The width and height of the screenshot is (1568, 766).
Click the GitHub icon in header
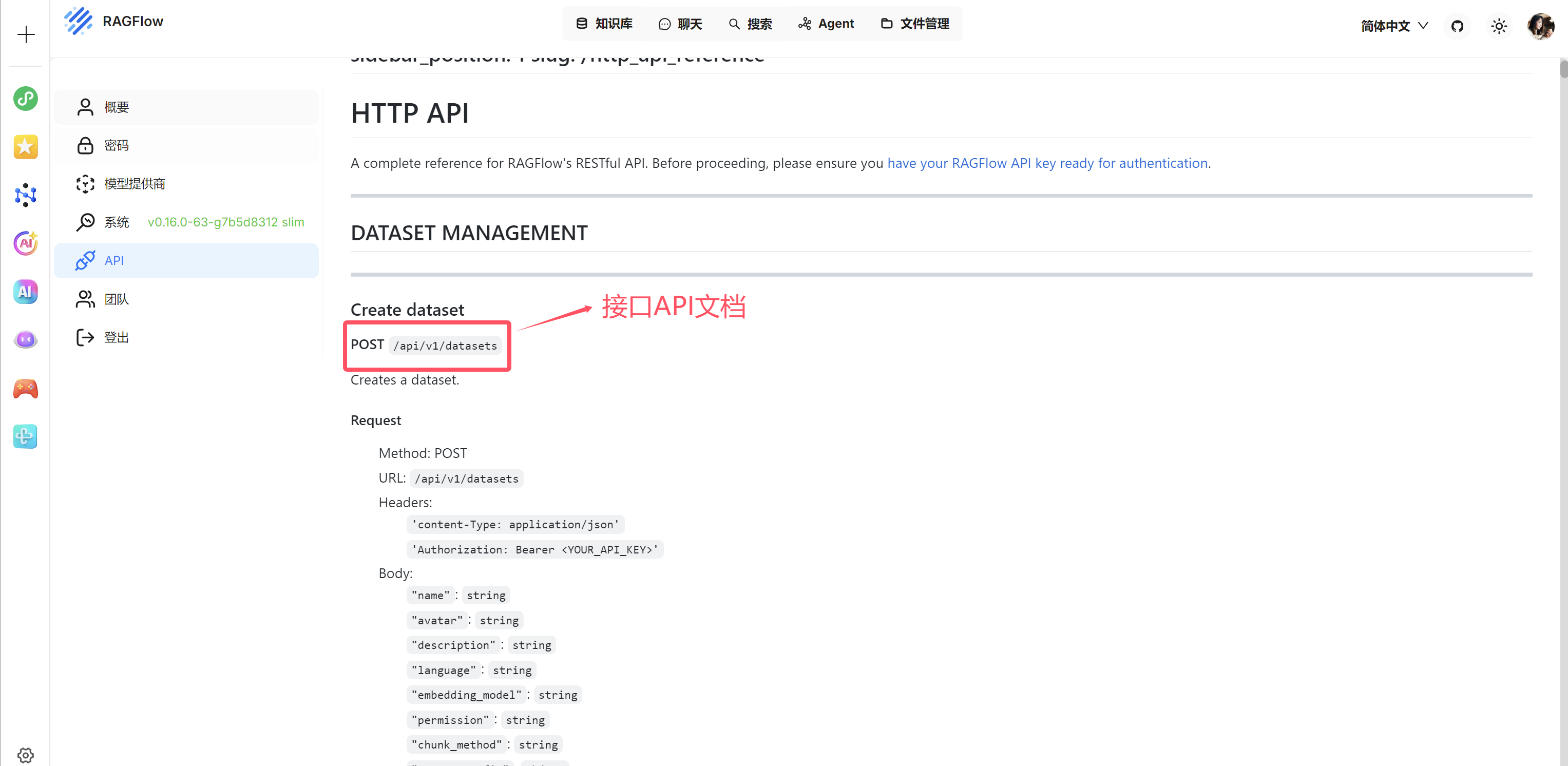pyautogui.click(x=1457, y=26)
